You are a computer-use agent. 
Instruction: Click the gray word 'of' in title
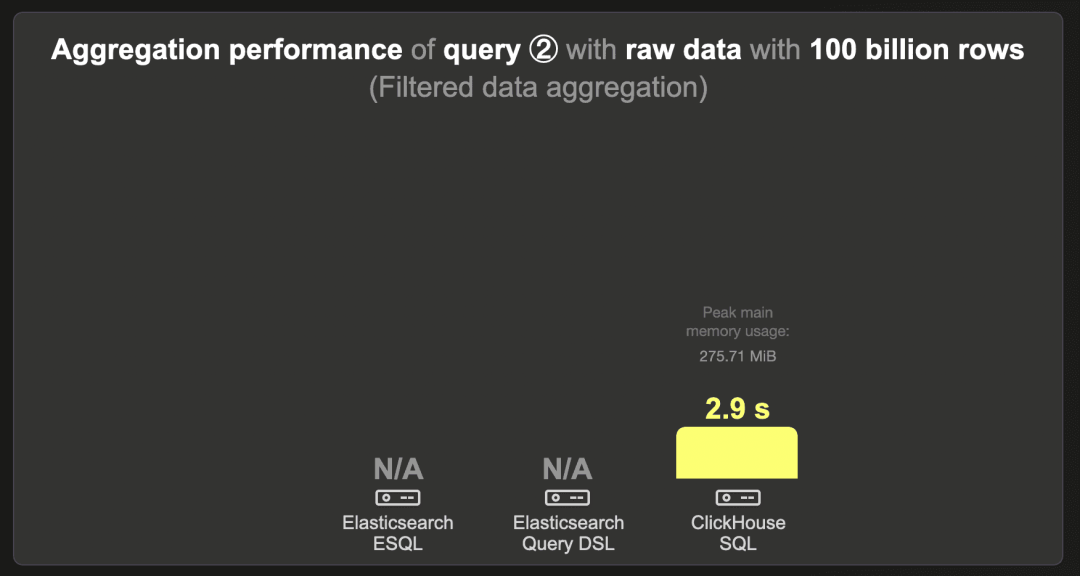pos(423,50)
